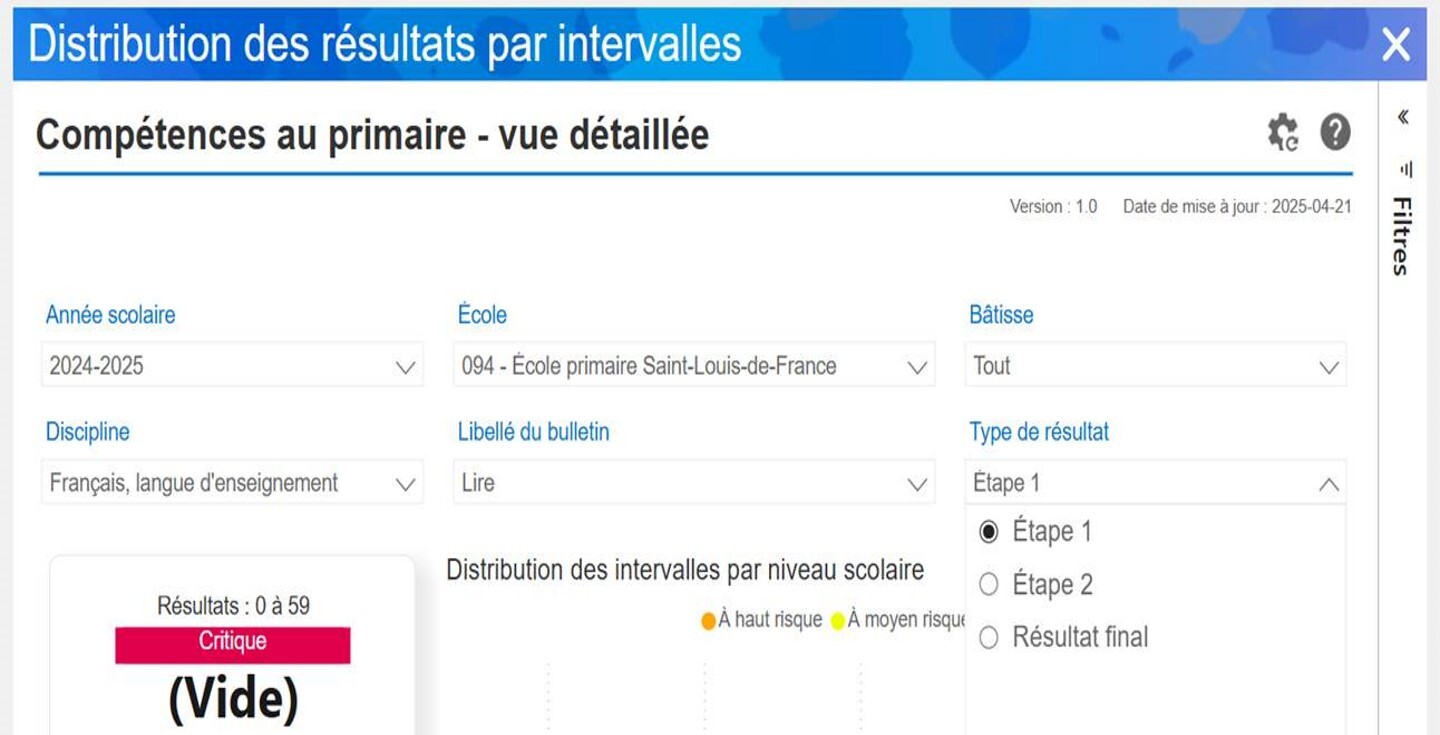Image resolution: width=1440 pixels, height=735 pixels.
Task: Close the Distribution des résultats window
Action: [x=1396, y=44]
